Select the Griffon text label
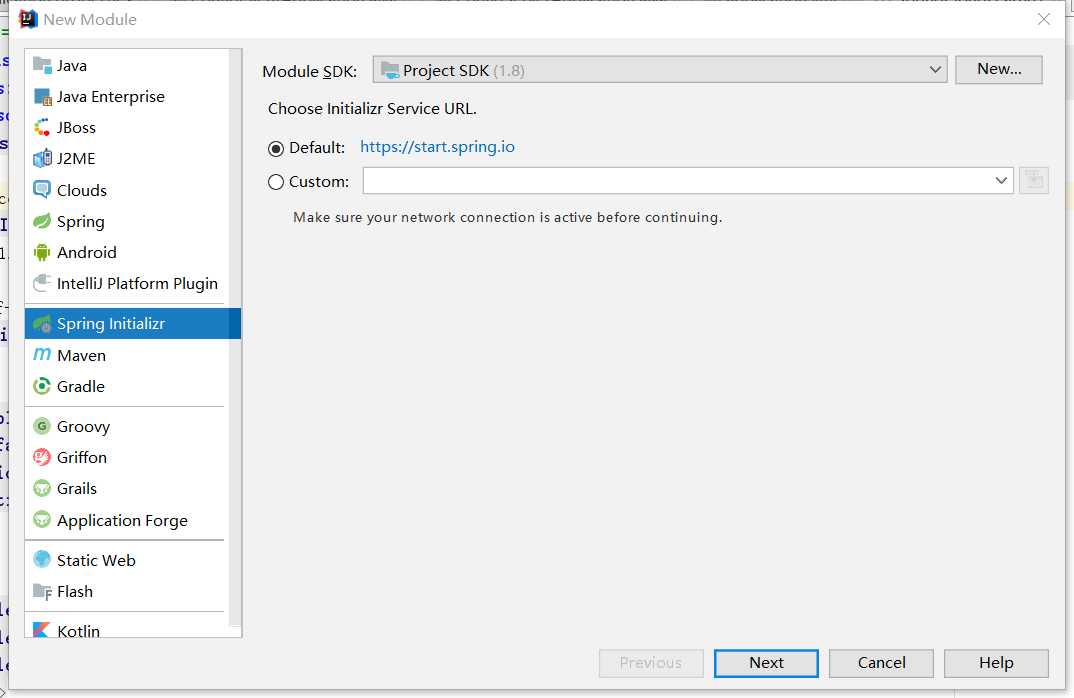 82,457
